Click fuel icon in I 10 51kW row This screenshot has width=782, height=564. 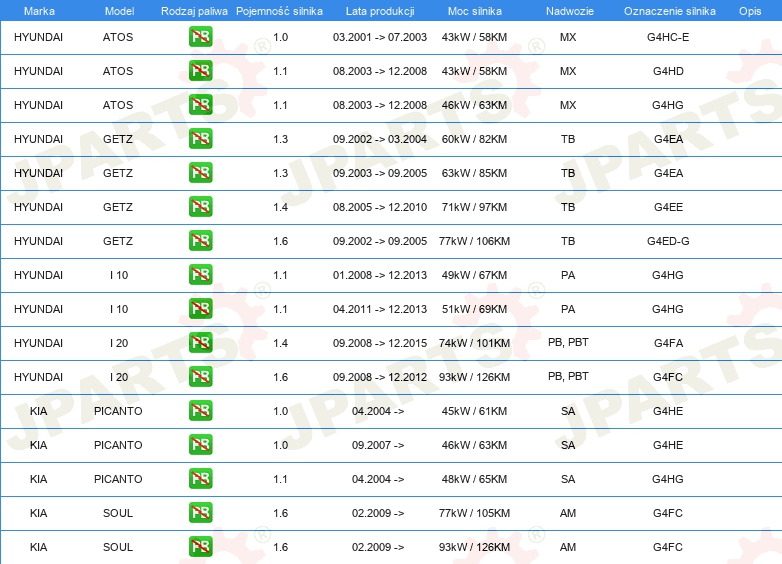coord(200,309)
